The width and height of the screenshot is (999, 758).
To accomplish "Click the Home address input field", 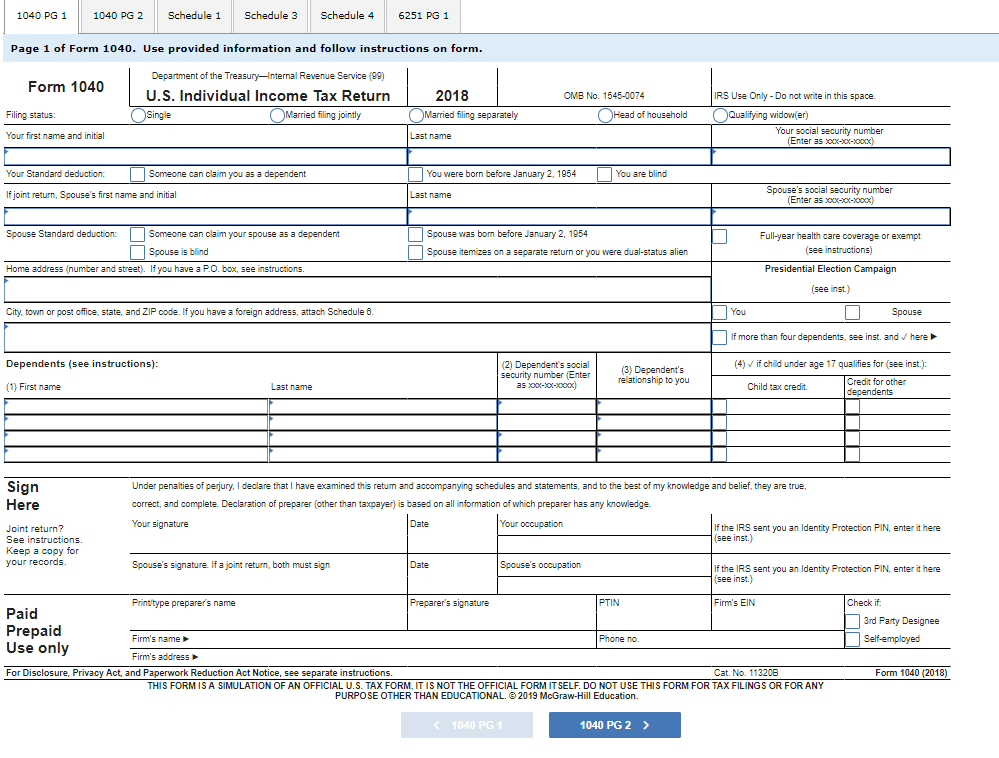I will click(357, 289).
